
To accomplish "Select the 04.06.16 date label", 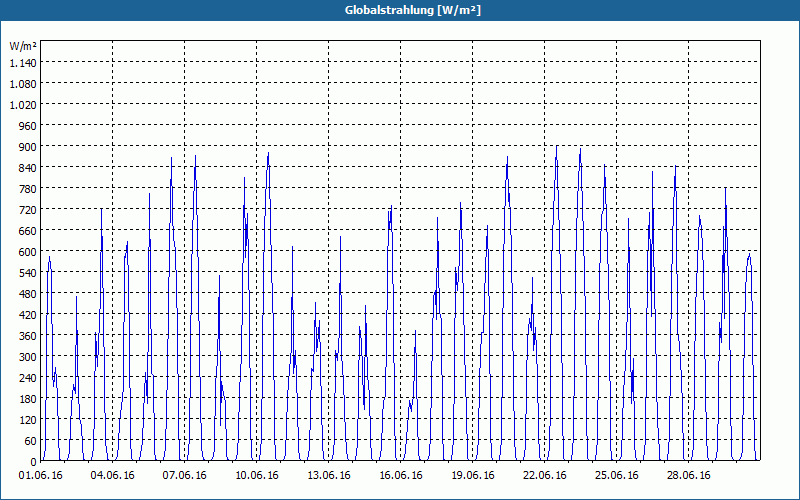I will (x=113, y=476).
